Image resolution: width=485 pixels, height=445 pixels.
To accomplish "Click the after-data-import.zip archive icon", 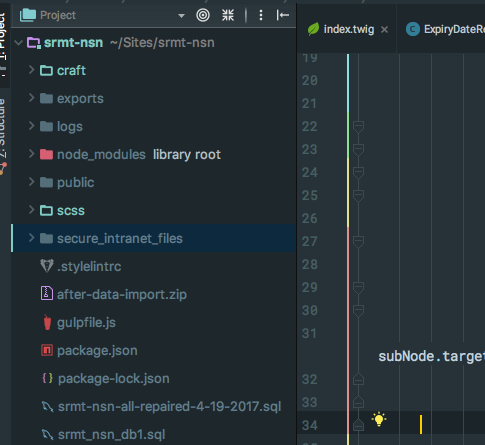I will pos(47,293).
